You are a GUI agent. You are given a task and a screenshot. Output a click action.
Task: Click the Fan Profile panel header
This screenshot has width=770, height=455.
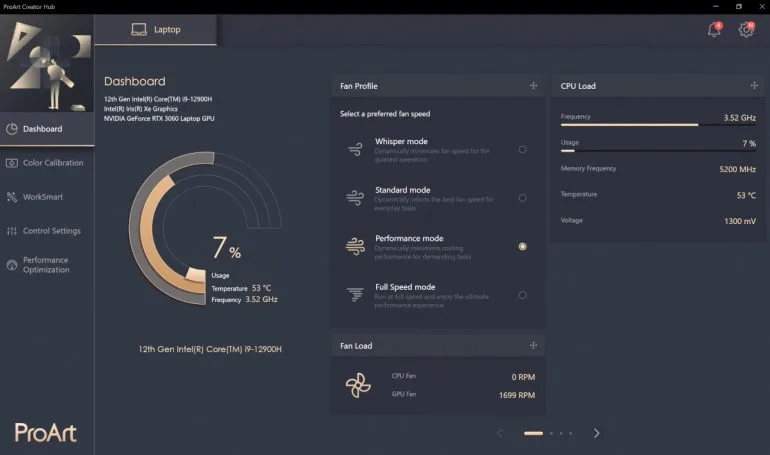438,86
